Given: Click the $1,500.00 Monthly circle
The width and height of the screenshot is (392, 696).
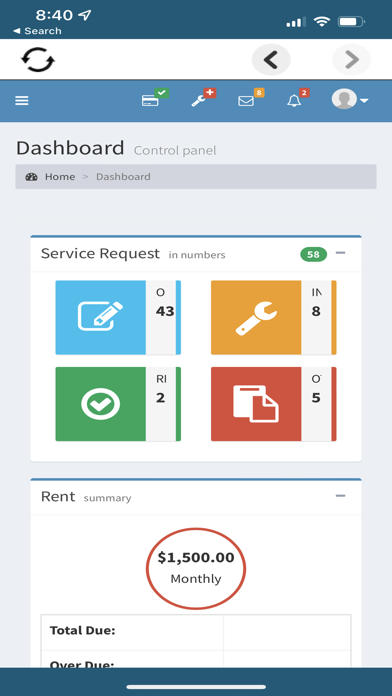Looking at the screenshot, I should [x=196, y=568].
